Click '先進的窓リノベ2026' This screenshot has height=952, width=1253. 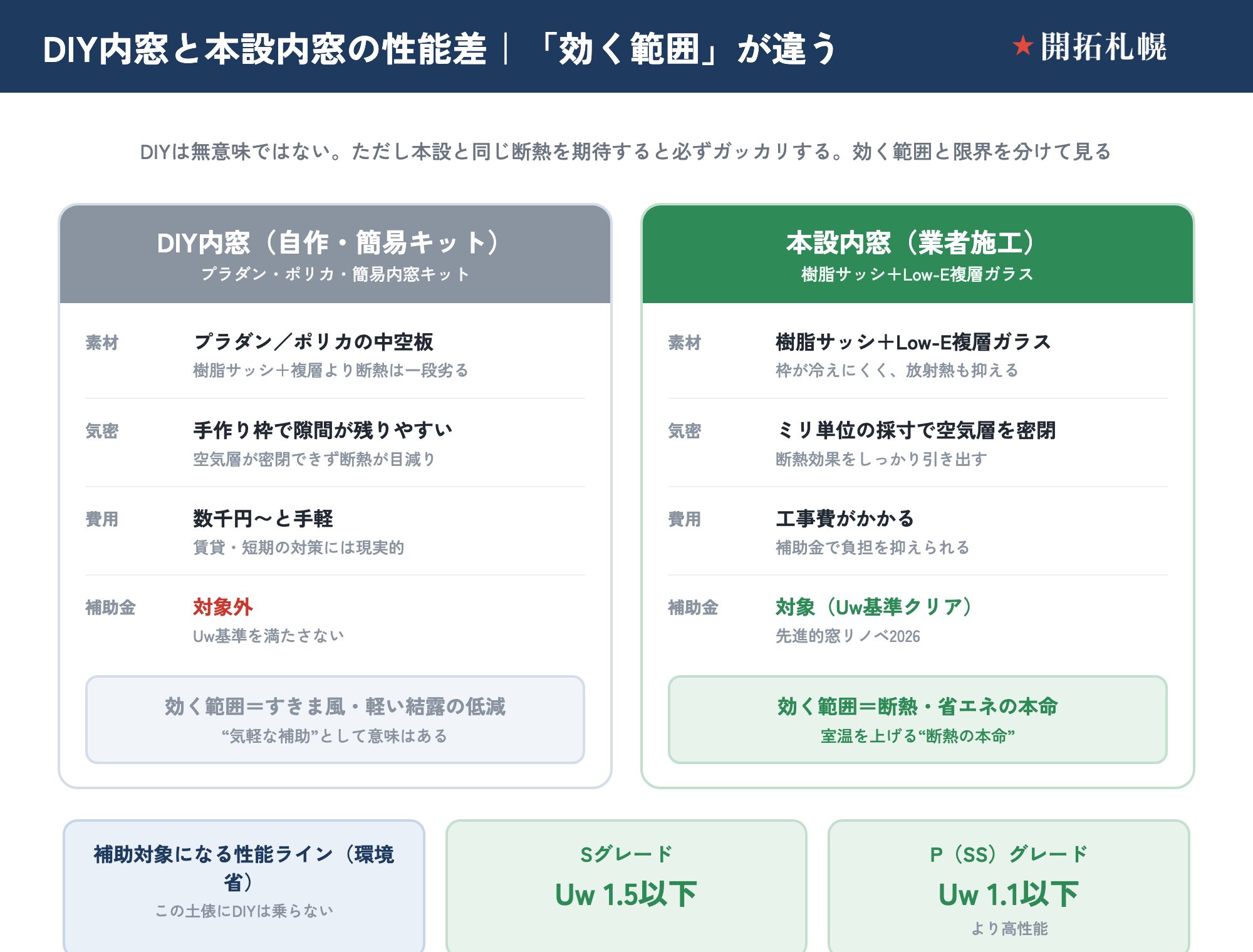[x=848, y=636]
